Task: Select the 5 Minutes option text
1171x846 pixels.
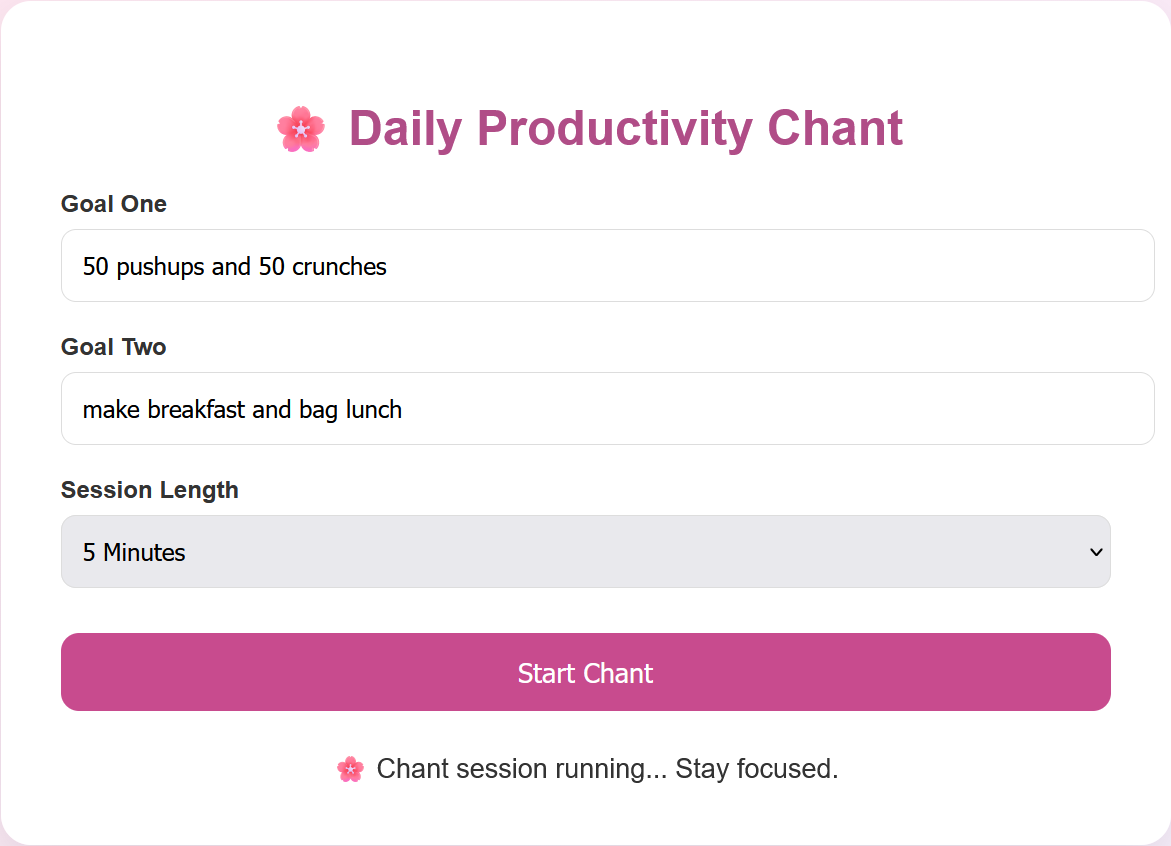Action: [134, 553]
